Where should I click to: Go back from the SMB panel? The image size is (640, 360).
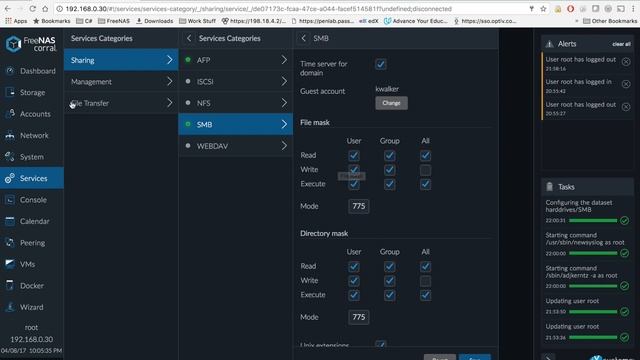[303, 38]
